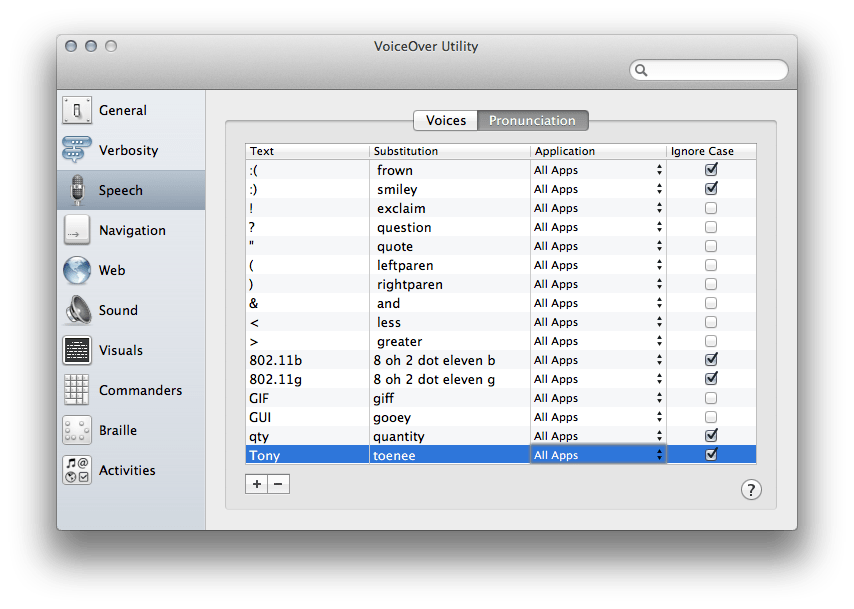Open Application dropdown for quantity row
854x609 pixels.
[598, 436]
